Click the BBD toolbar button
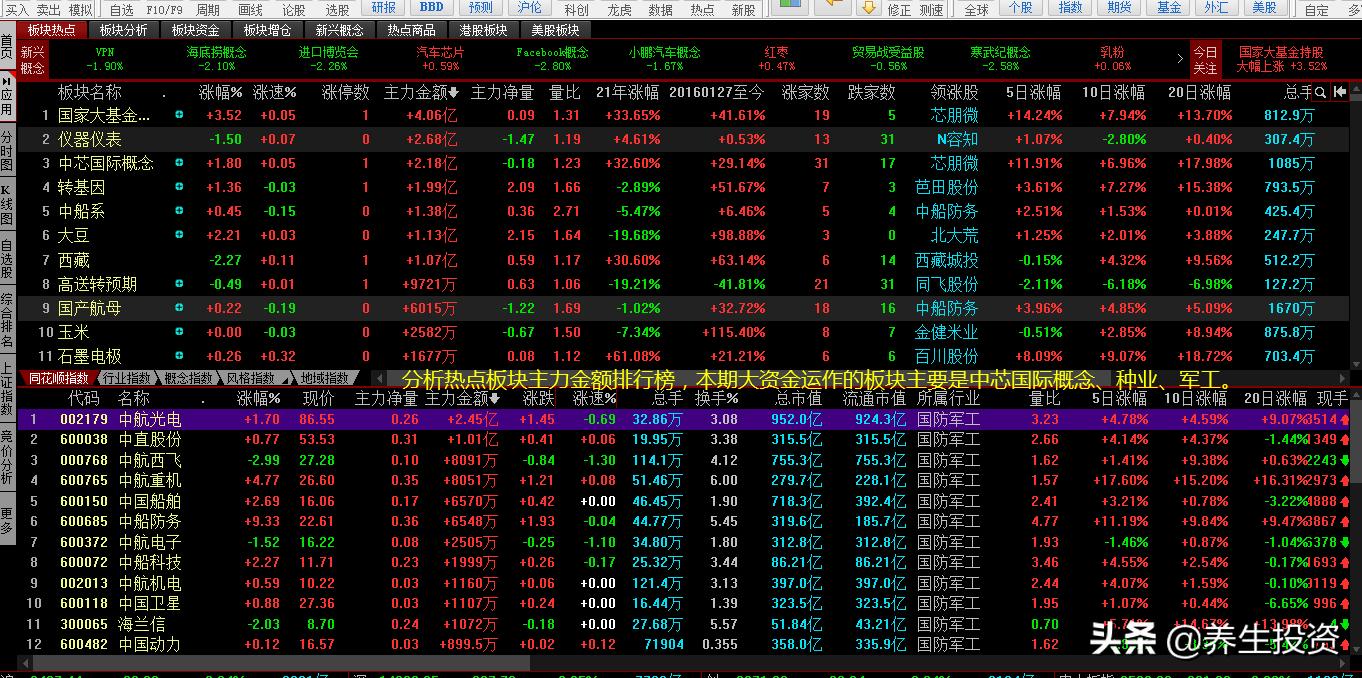Viewport: 1362px width, 678px height. [431, 8]
